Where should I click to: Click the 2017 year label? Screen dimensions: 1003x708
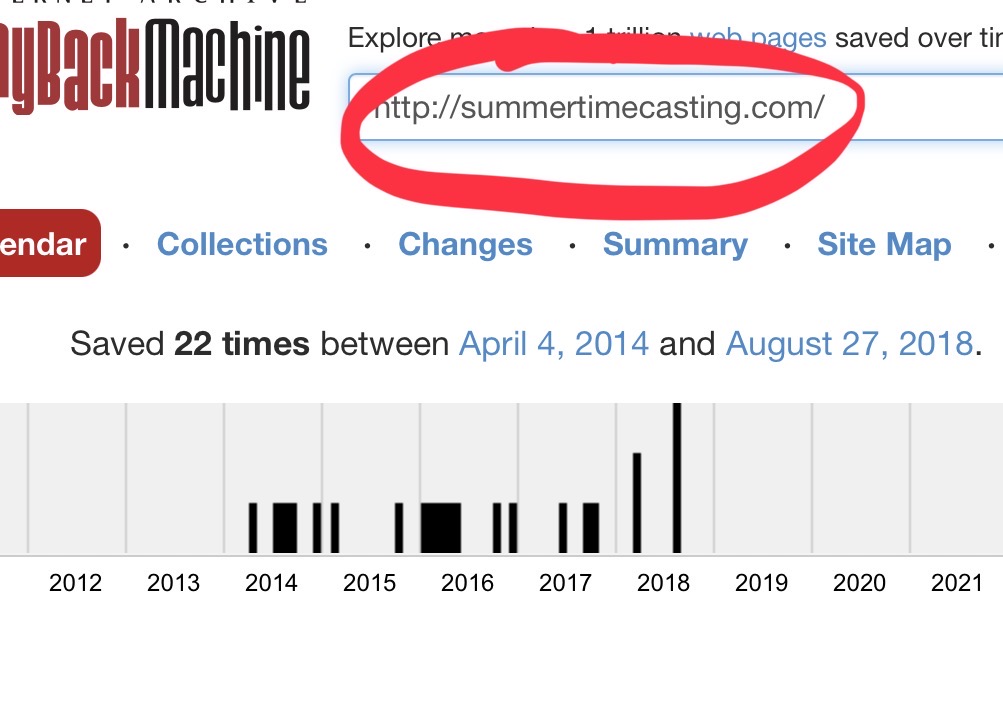pos(566,582)
